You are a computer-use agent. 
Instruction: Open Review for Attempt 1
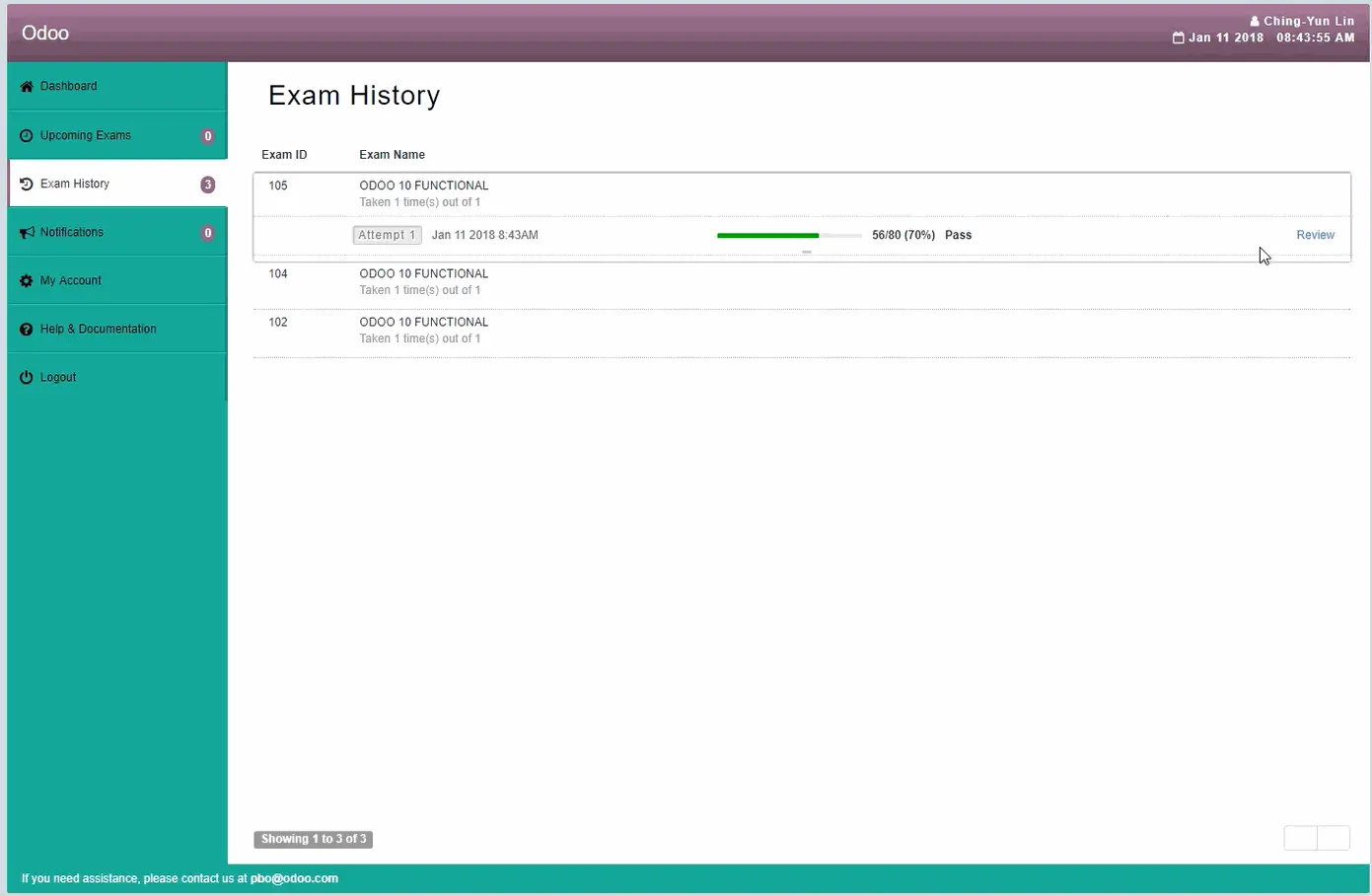click(x=1315, y=235)
